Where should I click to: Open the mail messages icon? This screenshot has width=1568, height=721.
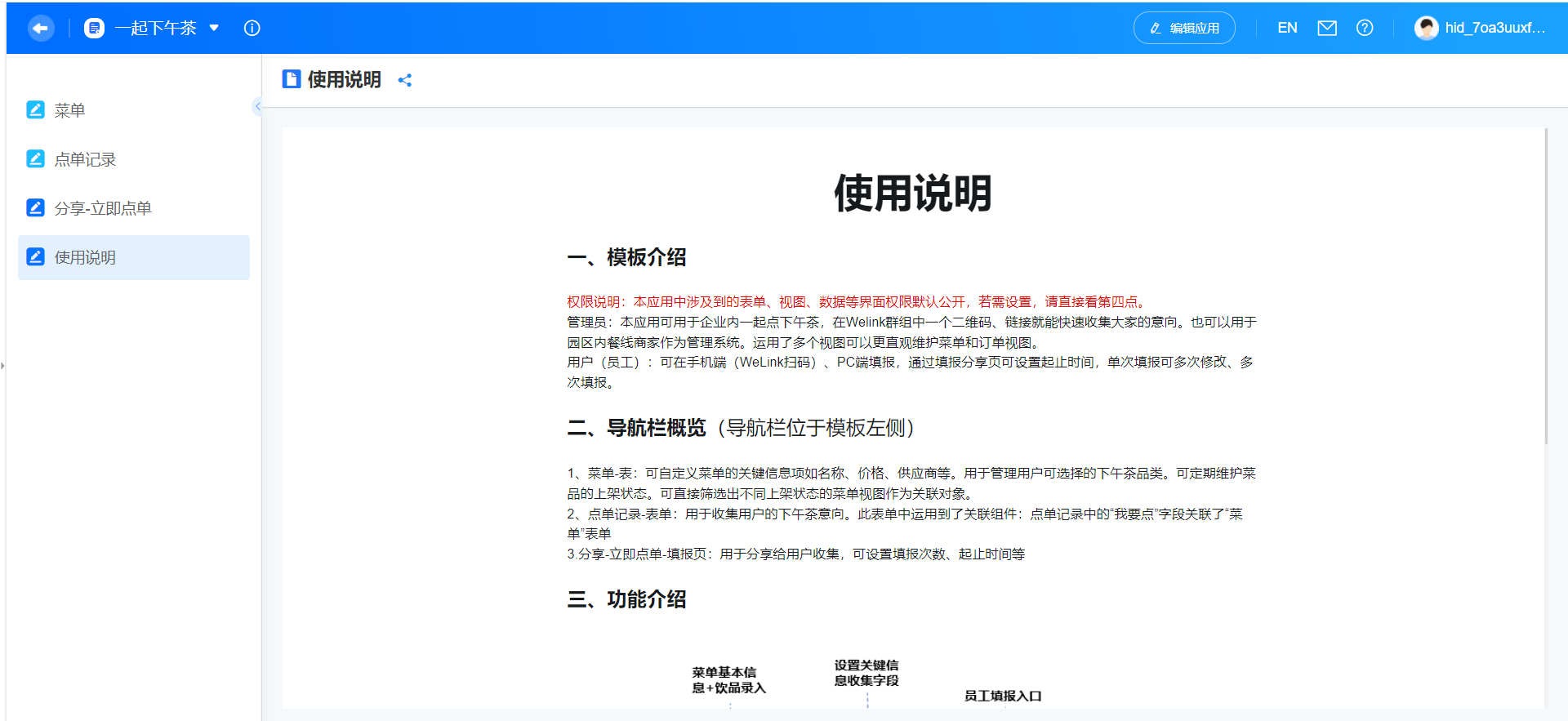[x=1327, y=29]
